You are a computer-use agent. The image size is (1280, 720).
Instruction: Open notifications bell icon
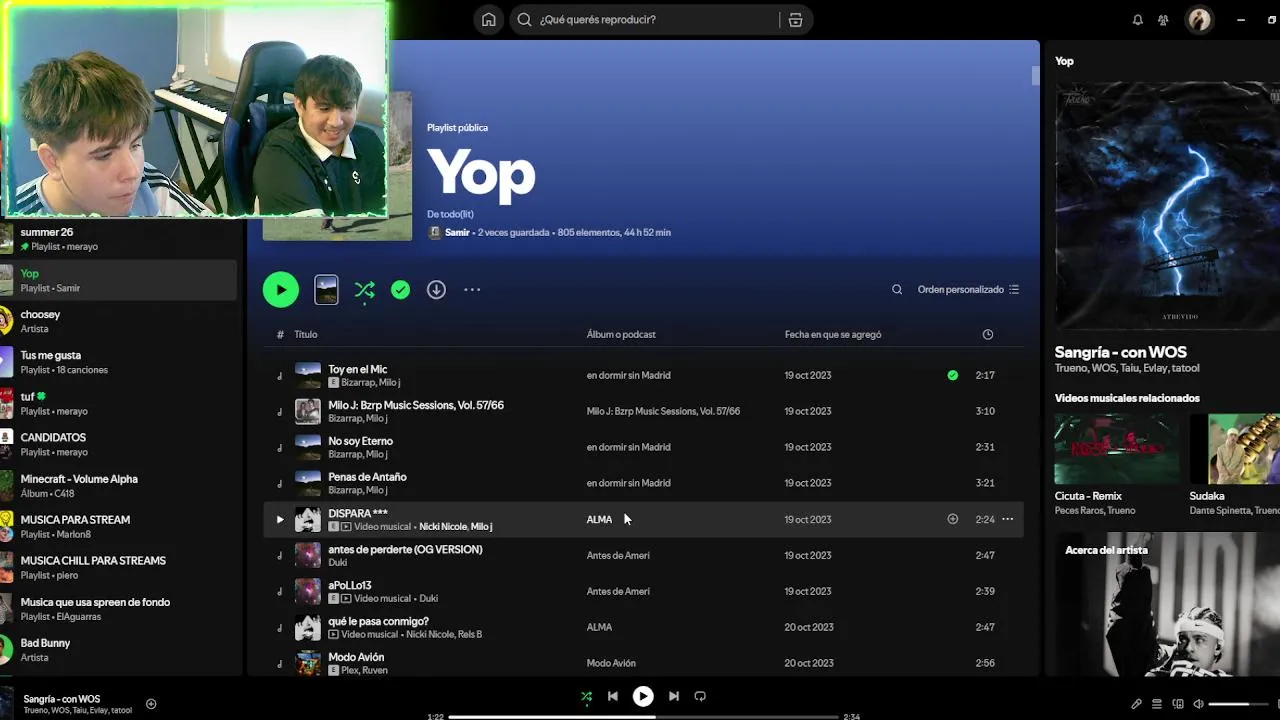tap(1137, 20)
